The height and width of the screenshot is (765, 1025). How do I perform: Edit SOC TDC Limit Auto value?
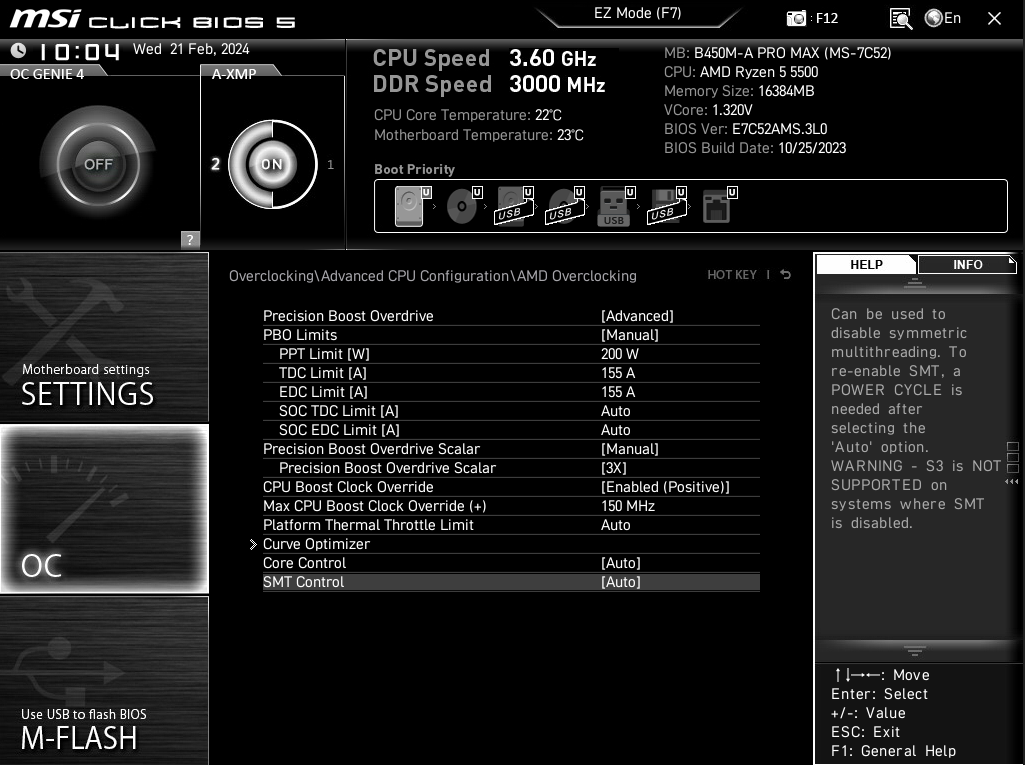click(616, 411)
